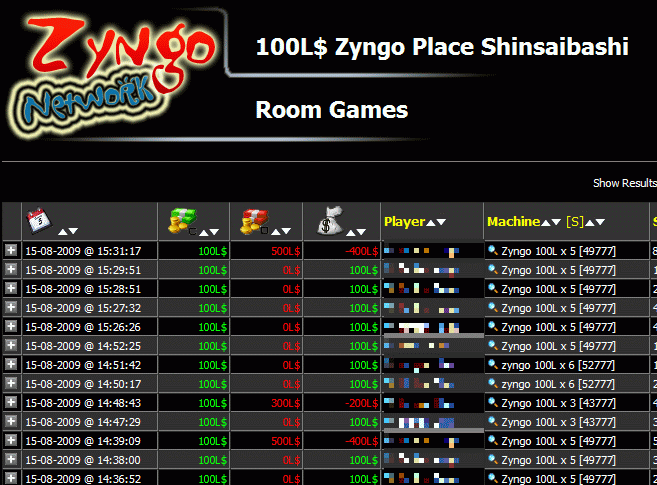Click magnifier icon in the 15:29:51 row
The image size is (657, 485).
pos(493,269)
